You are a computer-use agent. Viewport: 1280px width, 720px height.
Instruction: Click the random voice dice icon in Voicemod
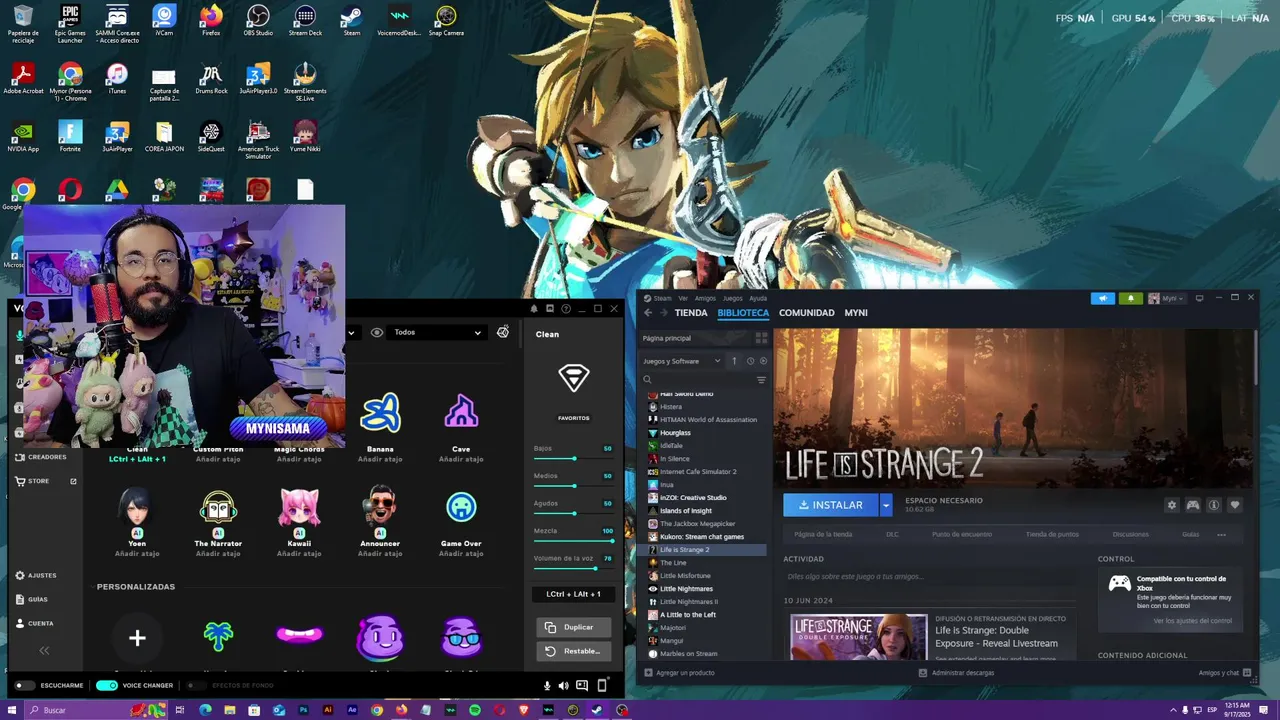point(503,332)
